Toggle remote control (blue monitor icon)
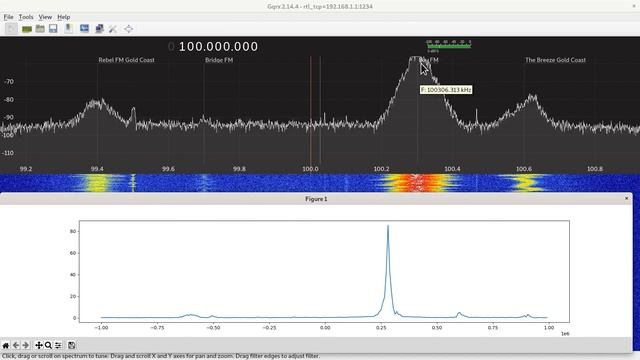The height and width of the screenshot is (360, 640). 84,29
